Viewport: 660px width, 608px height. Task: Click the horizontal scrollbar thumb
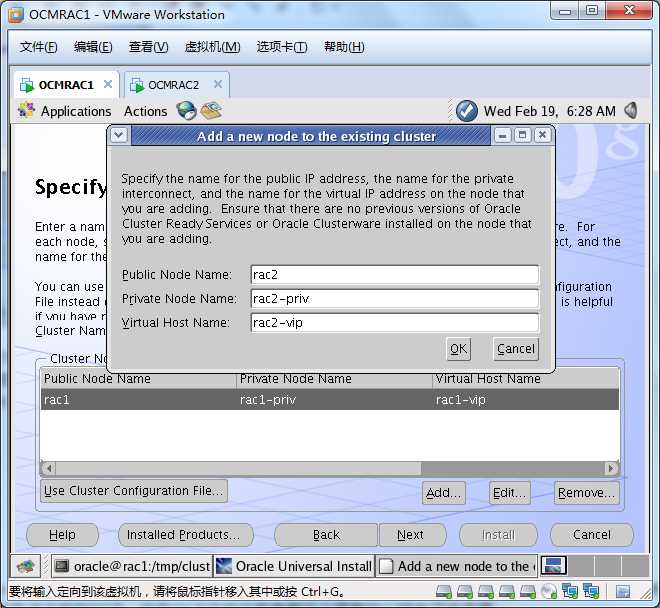point(238,468)
